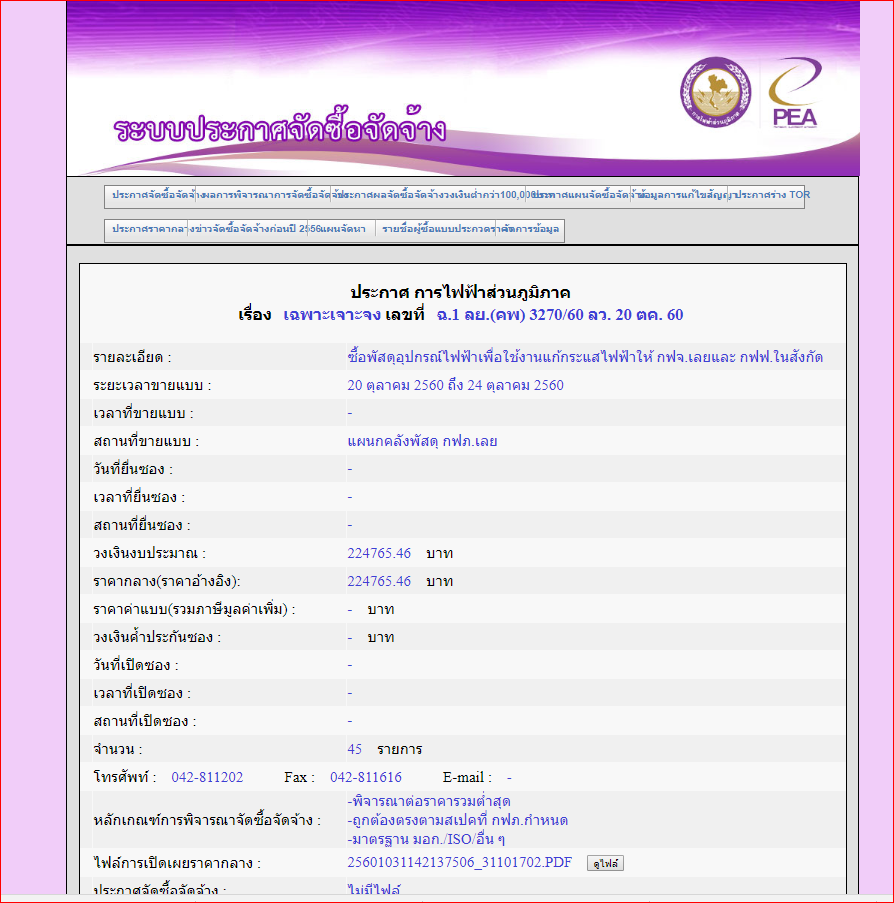This screenshot has height=903, width=894.
Task: Click the ระยะเวลาขายแบบ label
Action: [x=152, y=386]
